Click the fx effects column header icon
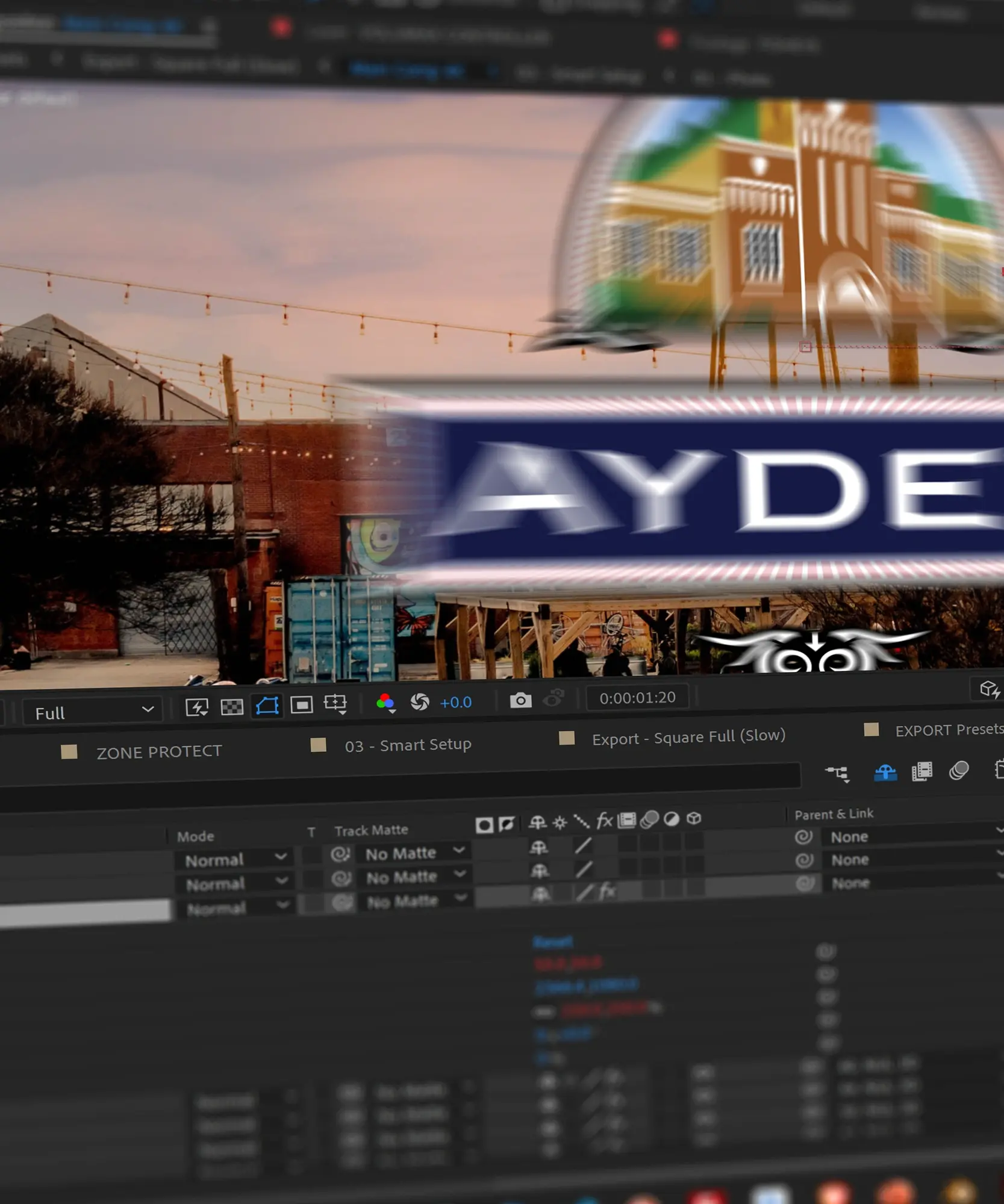 click(604, 820)
